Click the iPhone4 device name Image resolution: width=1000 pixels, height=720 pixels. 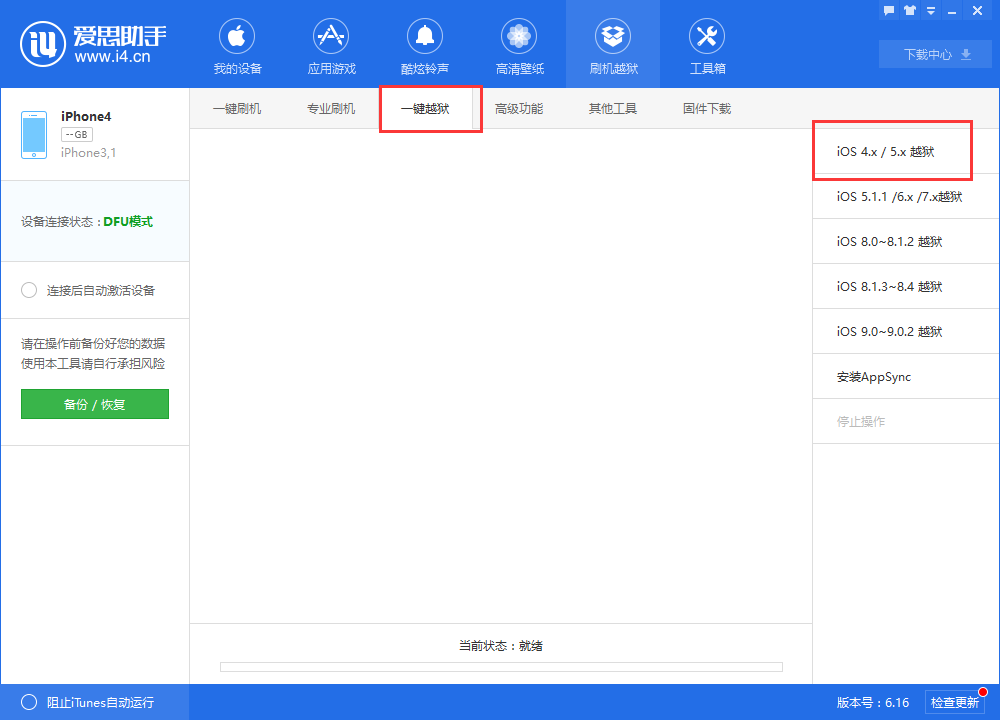click(x=86, y=116)
